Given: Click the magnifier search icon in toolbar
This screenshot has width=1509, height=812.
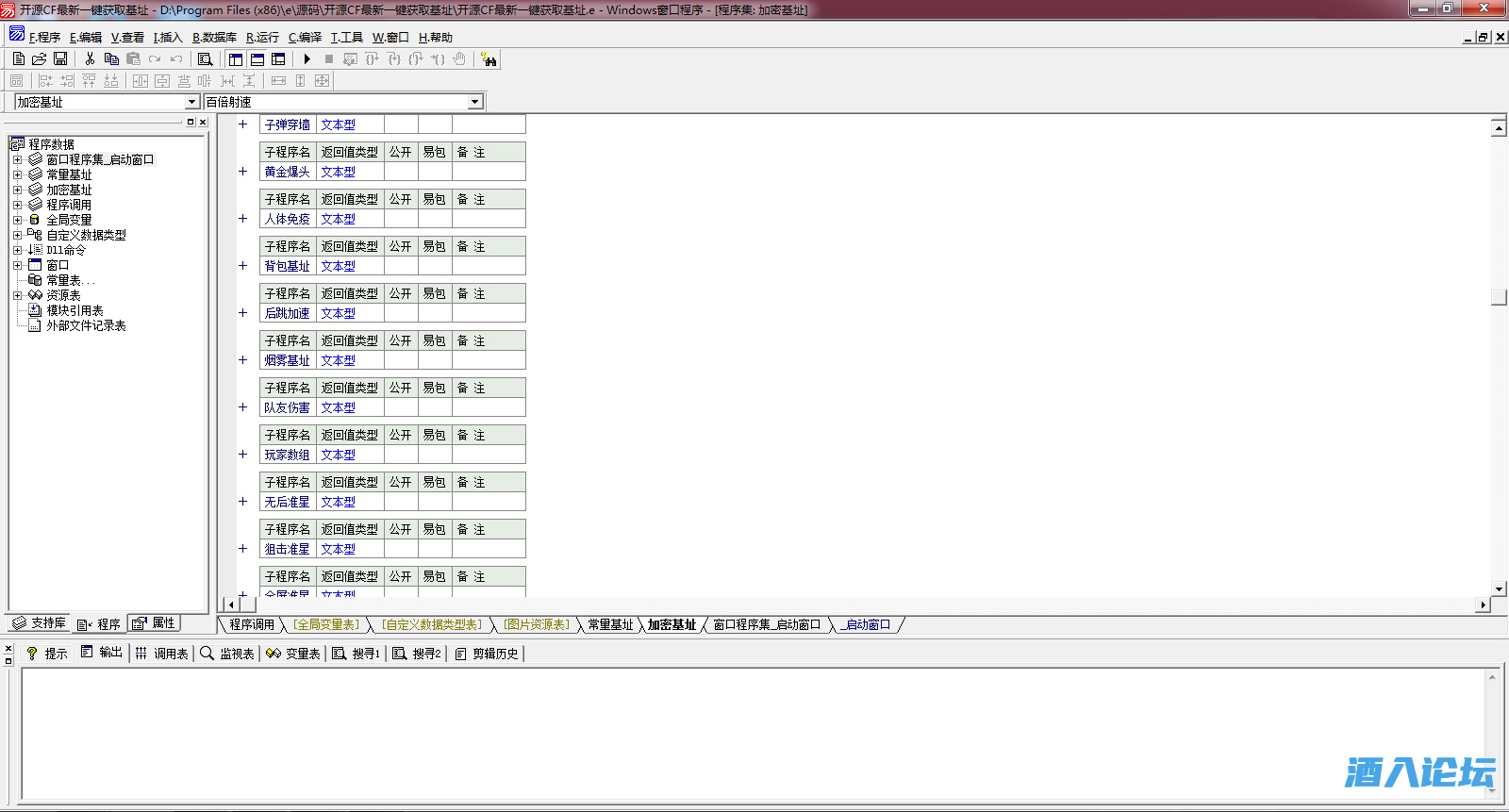Looking at the screenshot, I should coord(205,58).
